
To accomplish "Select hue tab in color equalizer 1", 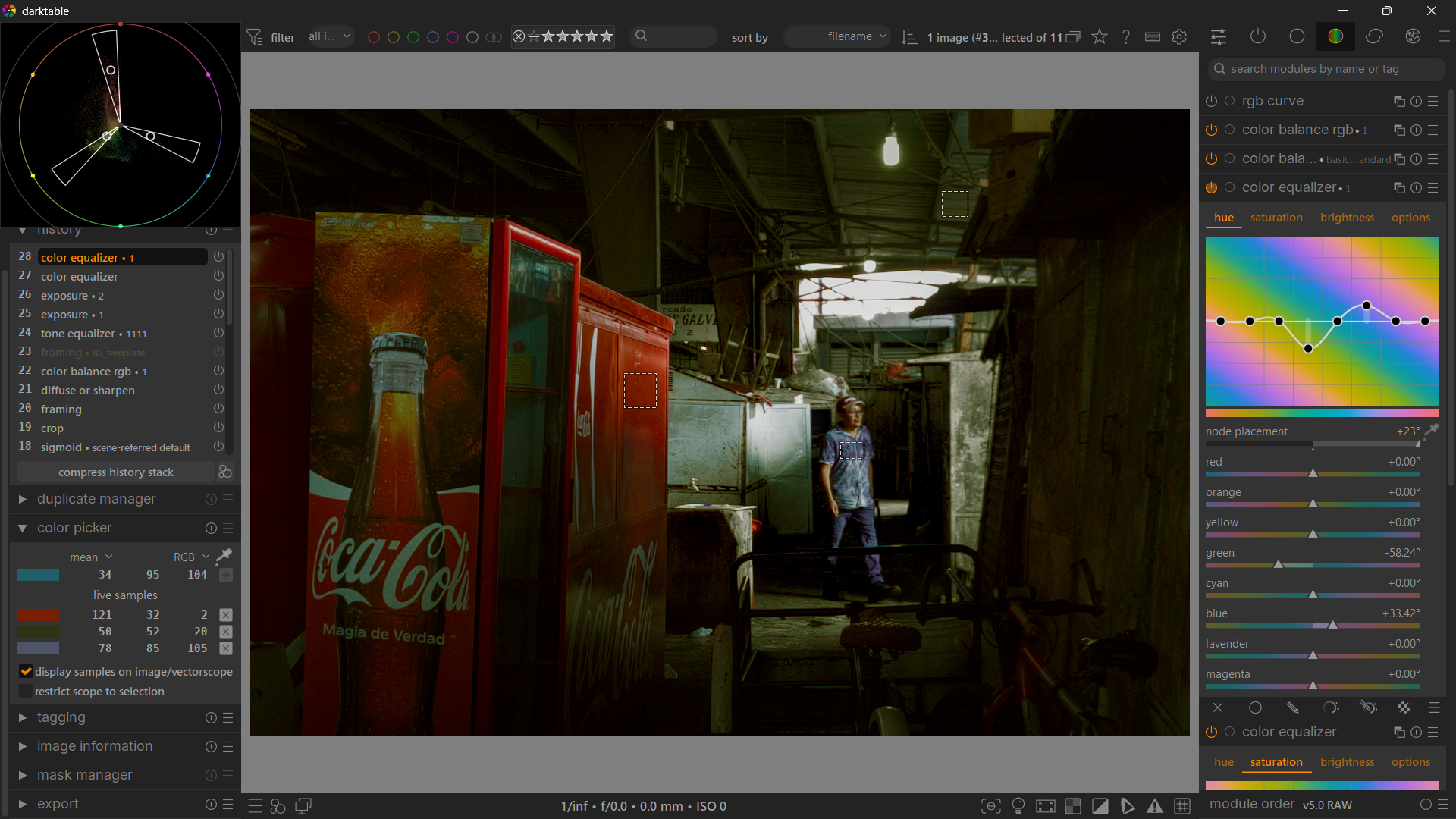I will click(1224, 218).
